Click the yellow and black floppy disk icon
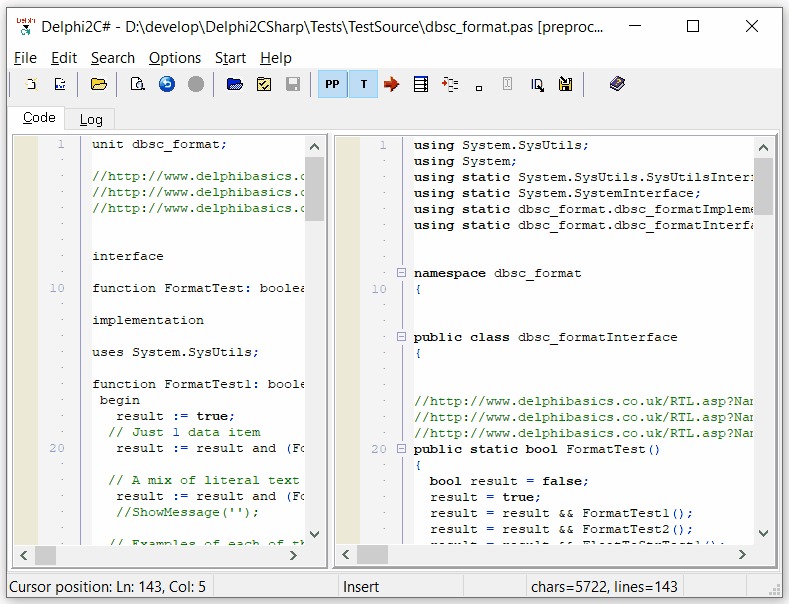 coord(566,84)
